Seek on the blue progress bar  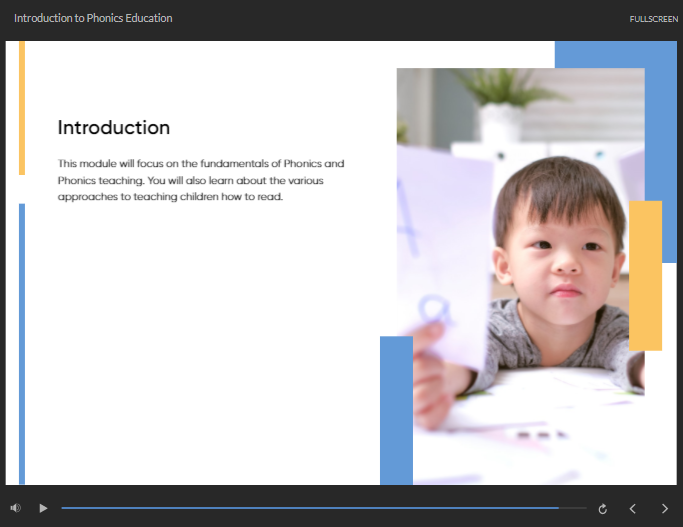tap(324, 508)
